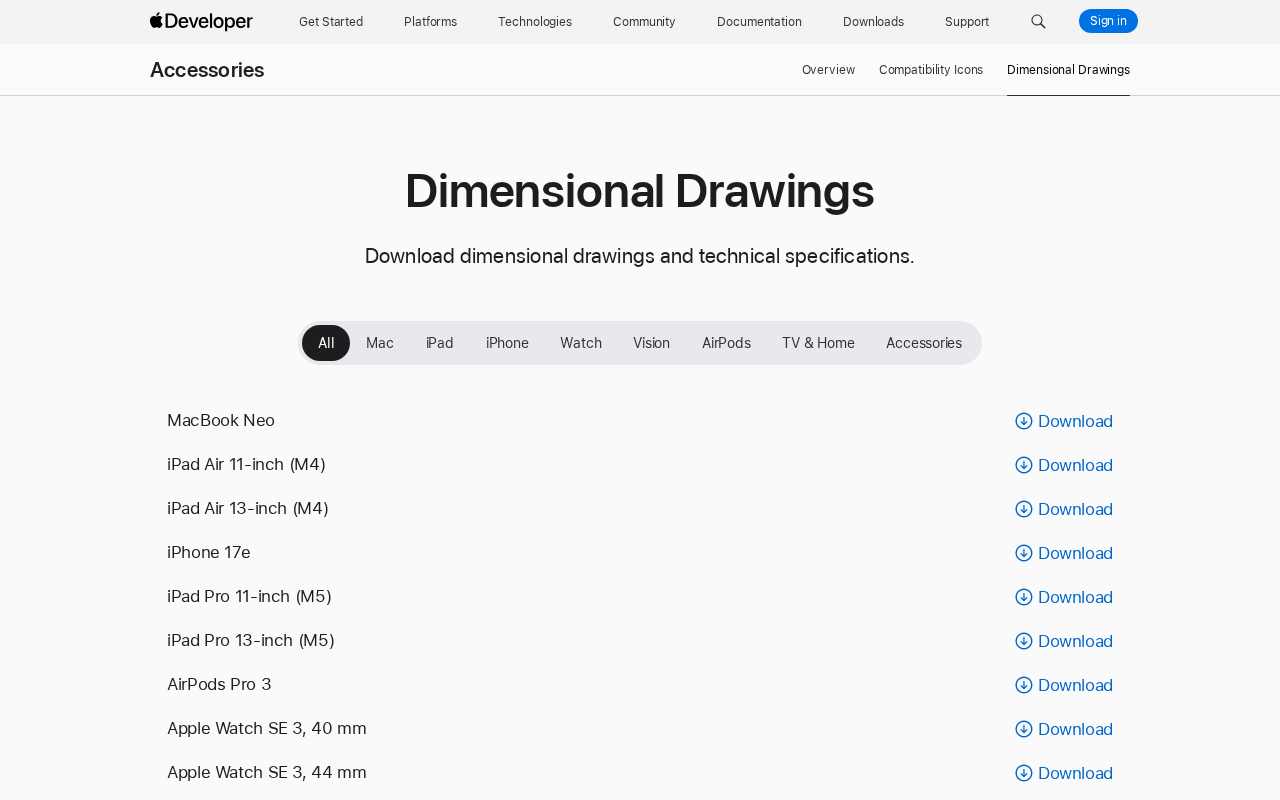Open the Platforms menu
The width and height of the screenshot is (1280, 800).
point(430,22)
